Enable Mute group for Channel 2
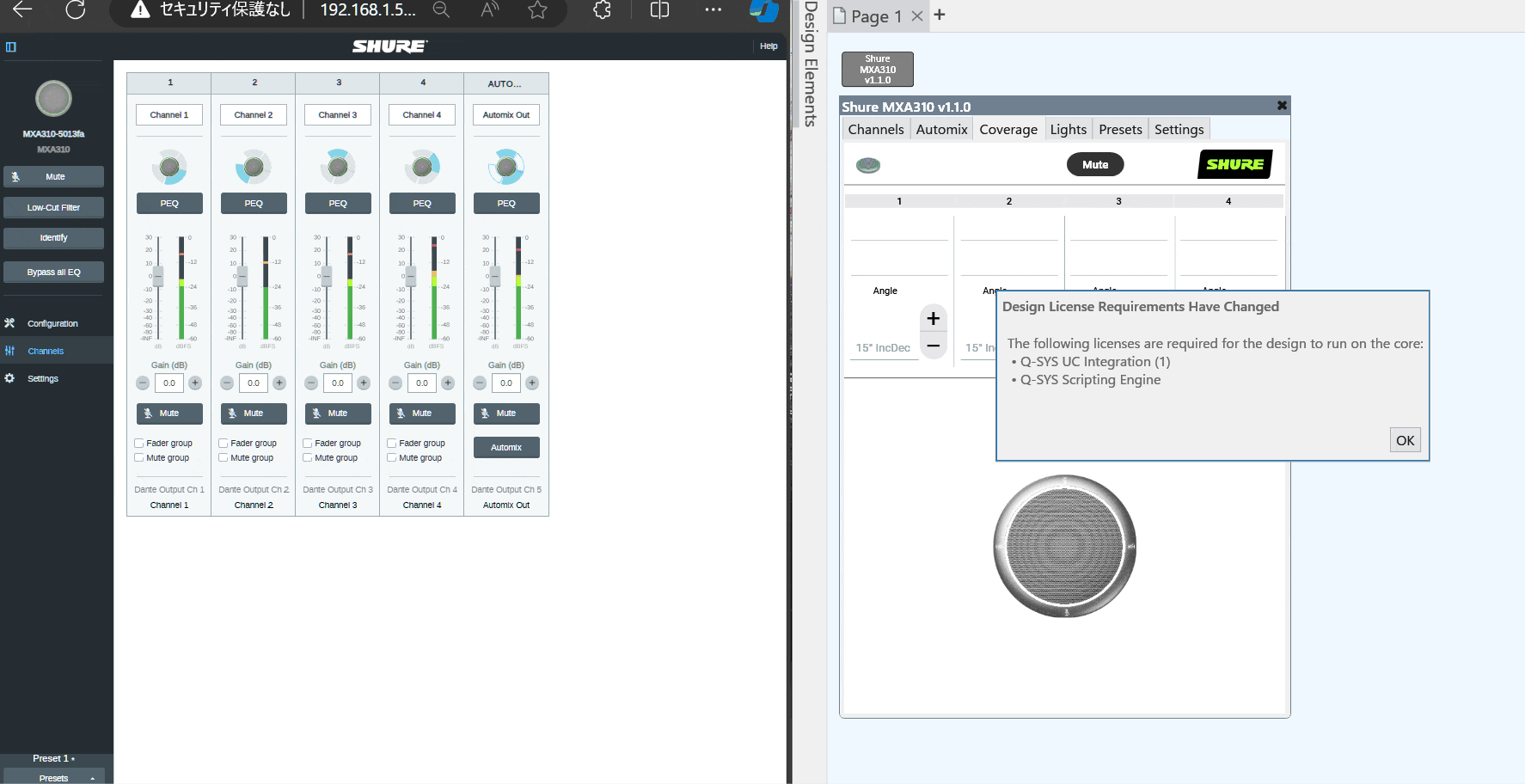The width and height of the screenshot is (1525, 784). point(223,457)
